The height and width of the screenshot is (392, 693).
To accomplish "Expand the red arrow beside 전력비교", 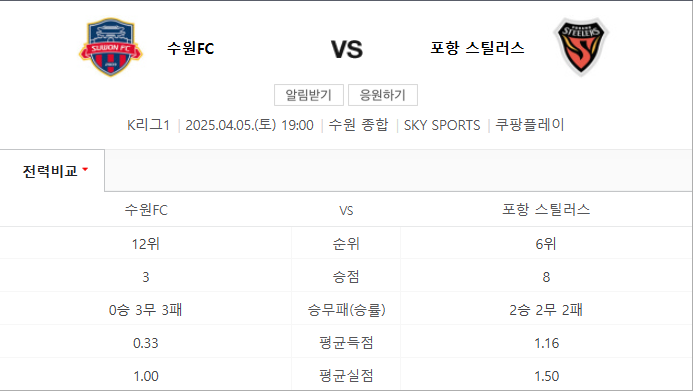I will [85, 169].
